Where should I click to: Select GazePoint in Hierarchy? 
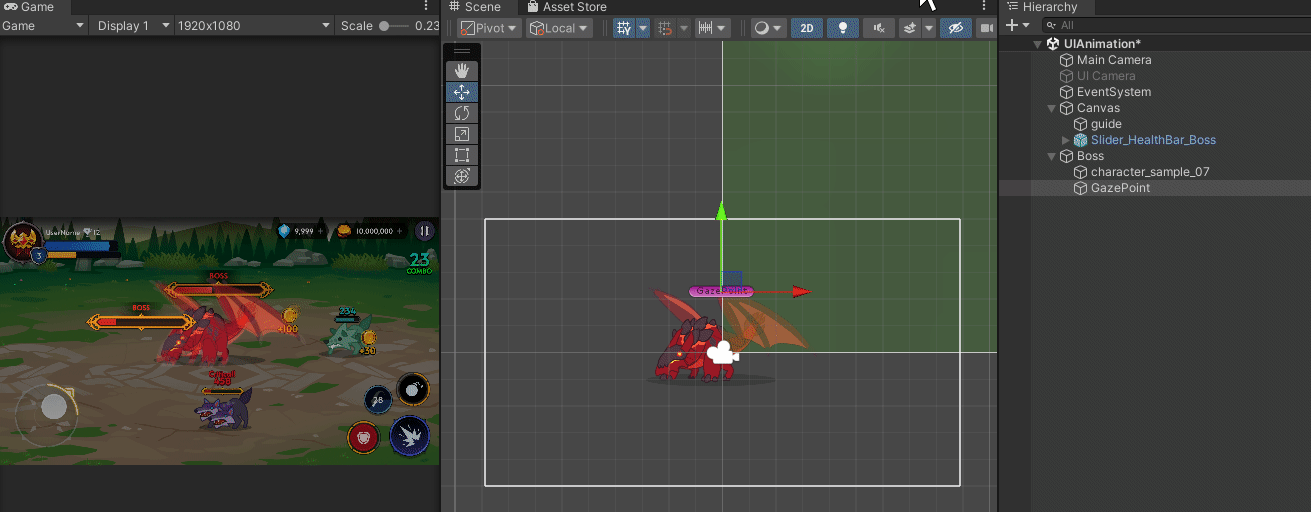coord(1120,188)
